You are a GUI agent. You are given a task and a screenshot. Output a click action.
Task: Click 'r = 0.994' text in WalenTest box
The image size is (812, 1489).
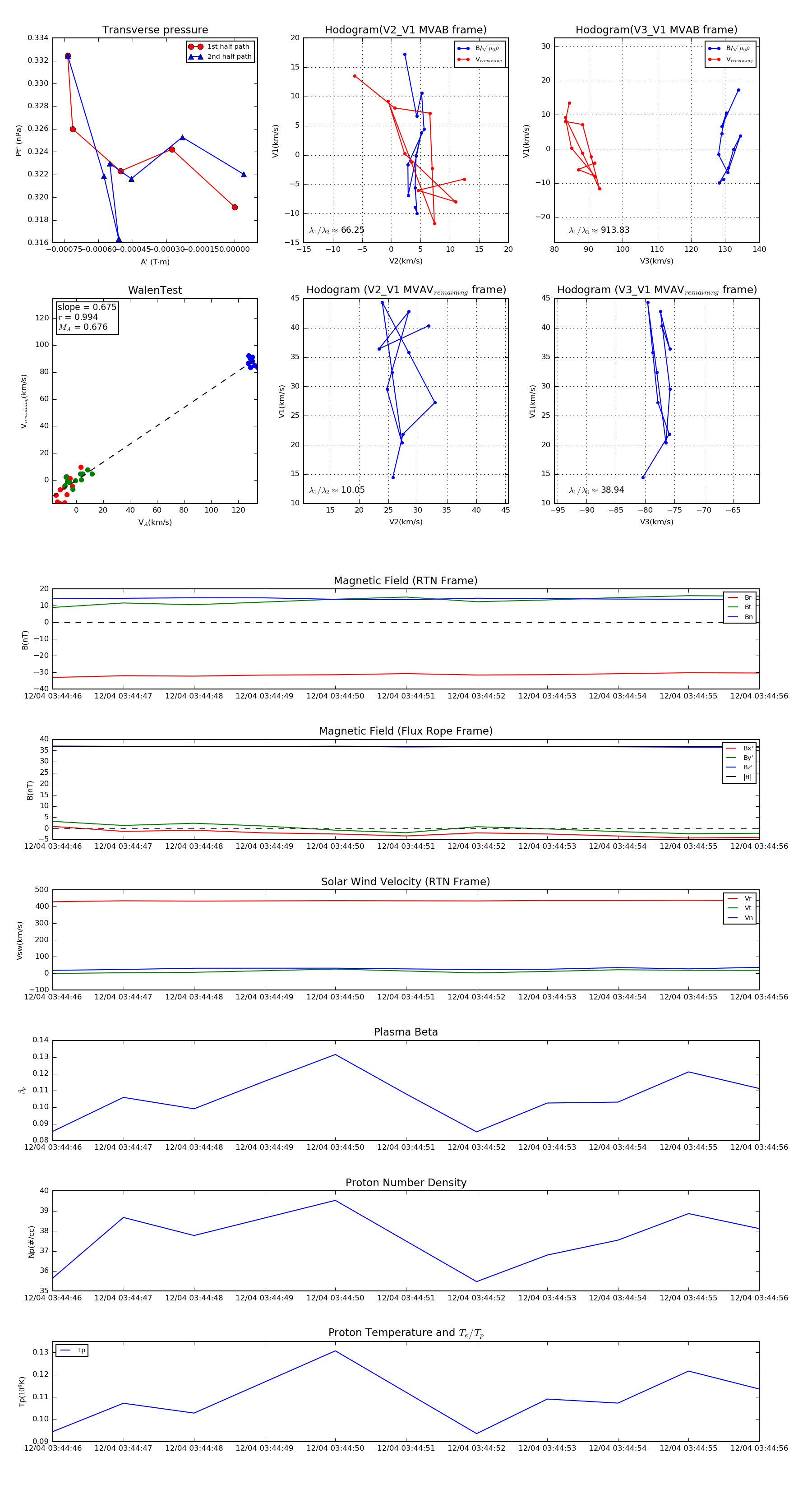tap(78, 317)
